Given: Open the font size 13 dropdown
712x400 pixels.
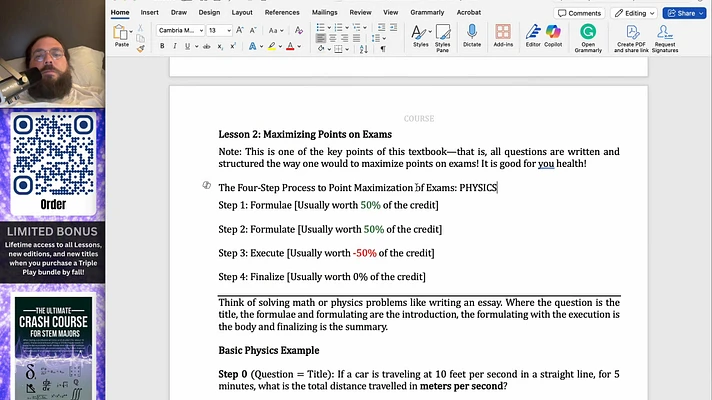Looking at the screenshot, I should point(229,30).
